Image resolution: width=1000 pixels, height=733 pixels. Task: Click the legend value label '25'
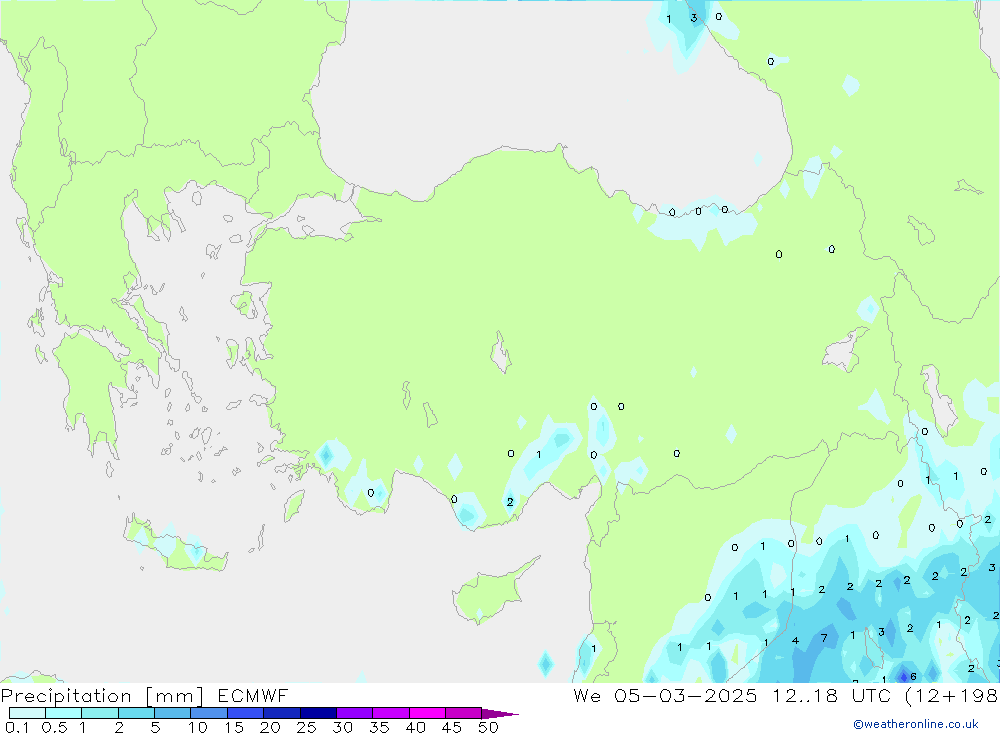click(x=306, y=727)
